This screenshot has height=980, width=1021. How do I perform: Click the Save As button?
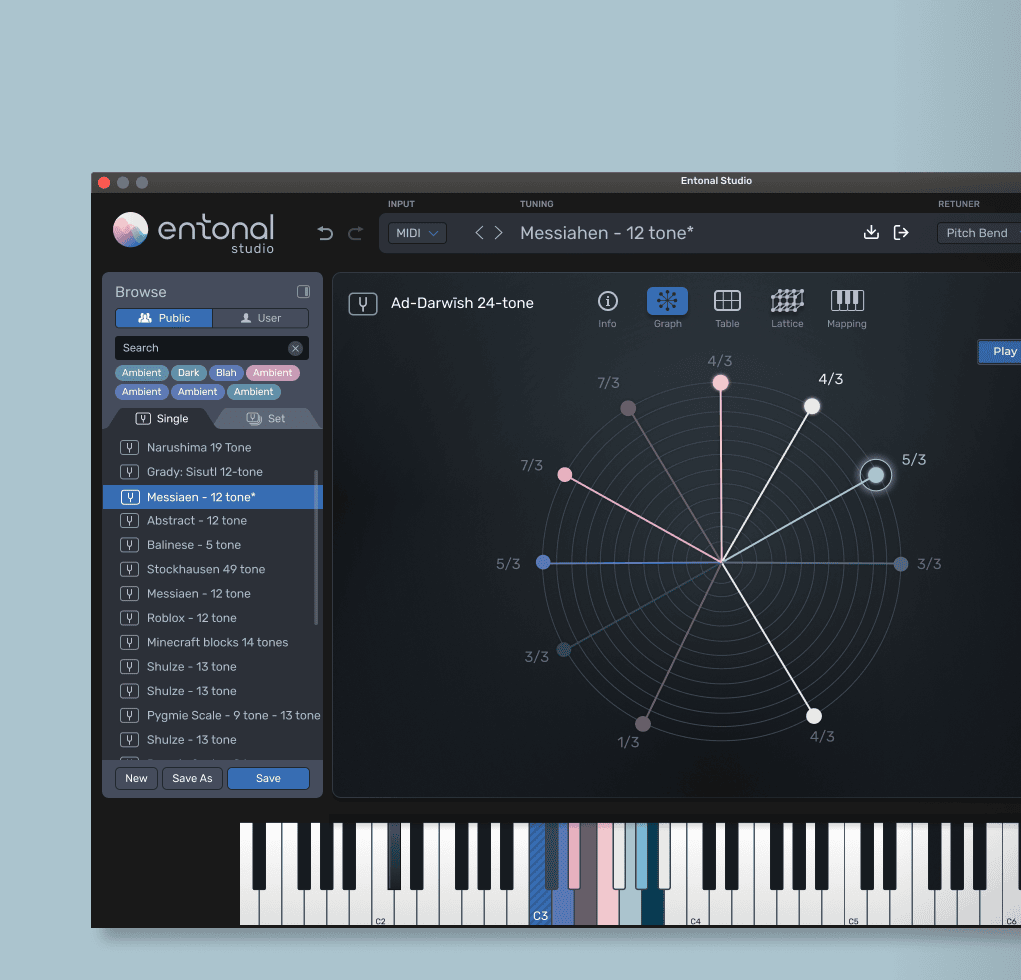[x=192, y=778]
